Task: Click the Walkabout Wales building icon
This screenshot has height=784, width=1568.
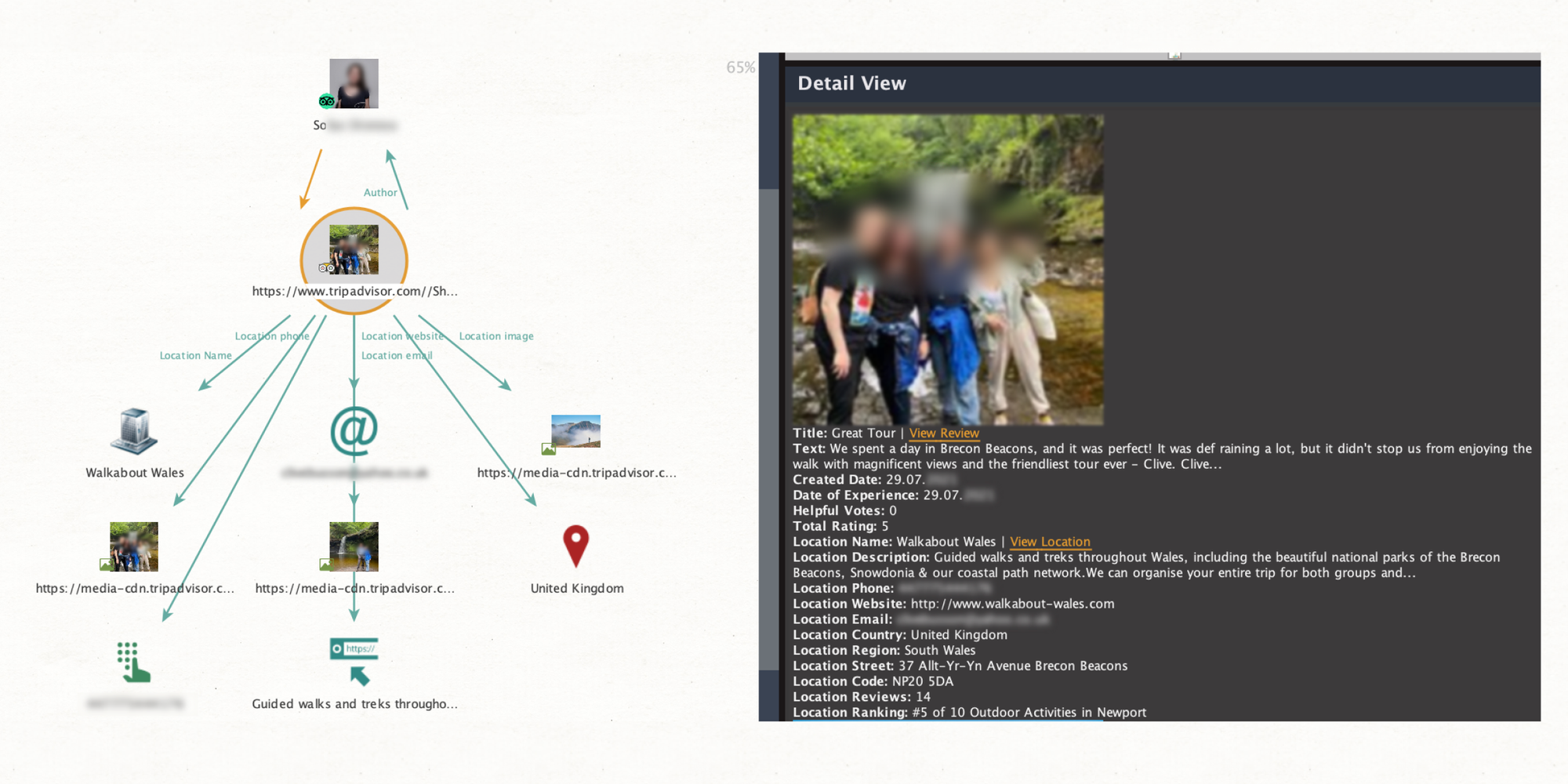Action: pos(134,430)
